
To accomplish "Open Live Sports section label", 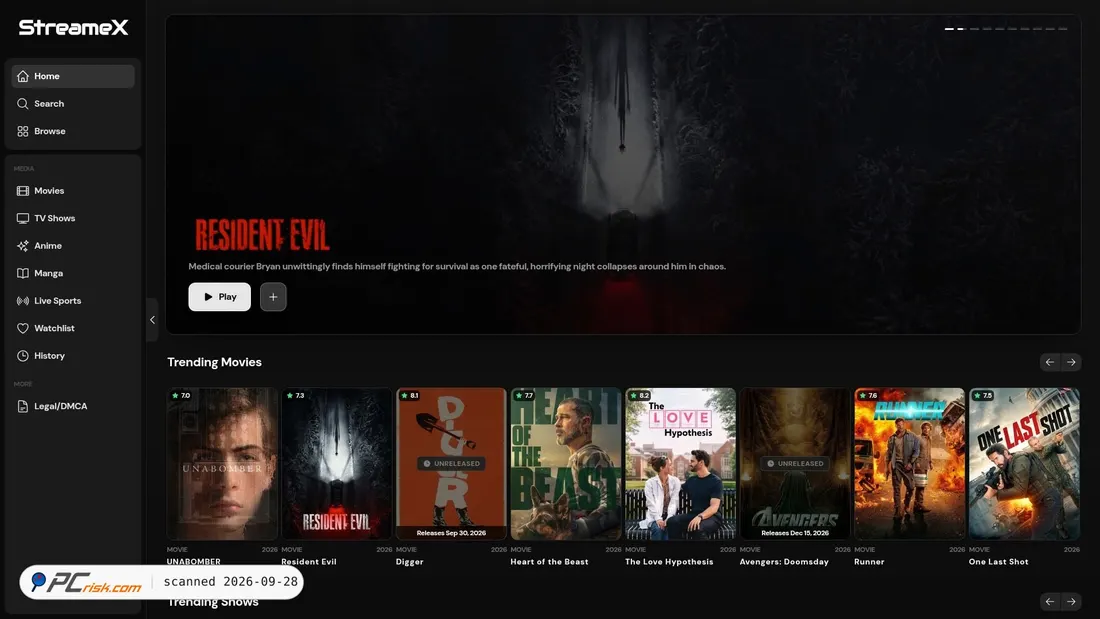I will 58,300.
